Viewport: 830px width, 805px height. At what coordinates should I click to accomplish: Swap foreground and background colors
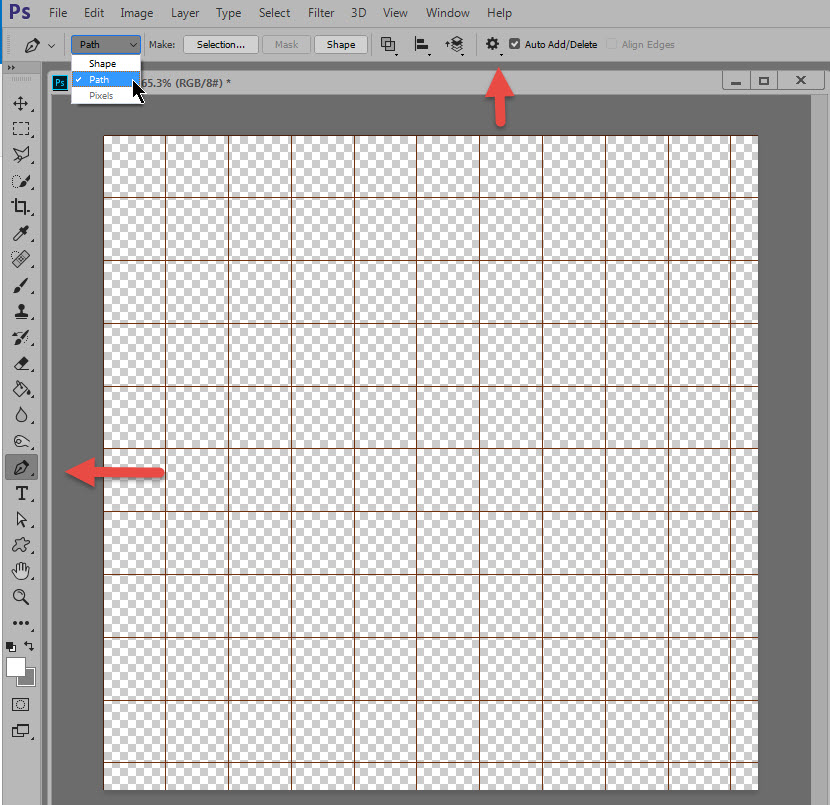point(29,646)
